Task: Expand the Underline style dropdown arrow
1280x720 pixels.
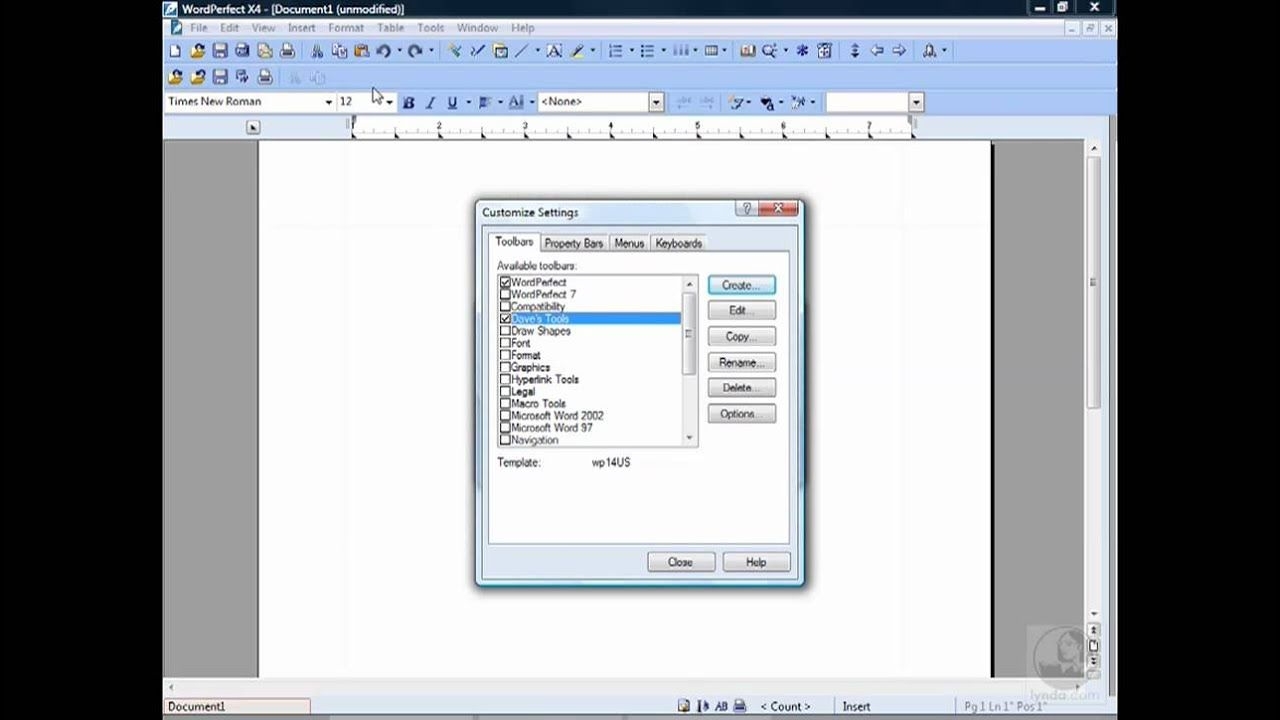Action: click(467, 102)
